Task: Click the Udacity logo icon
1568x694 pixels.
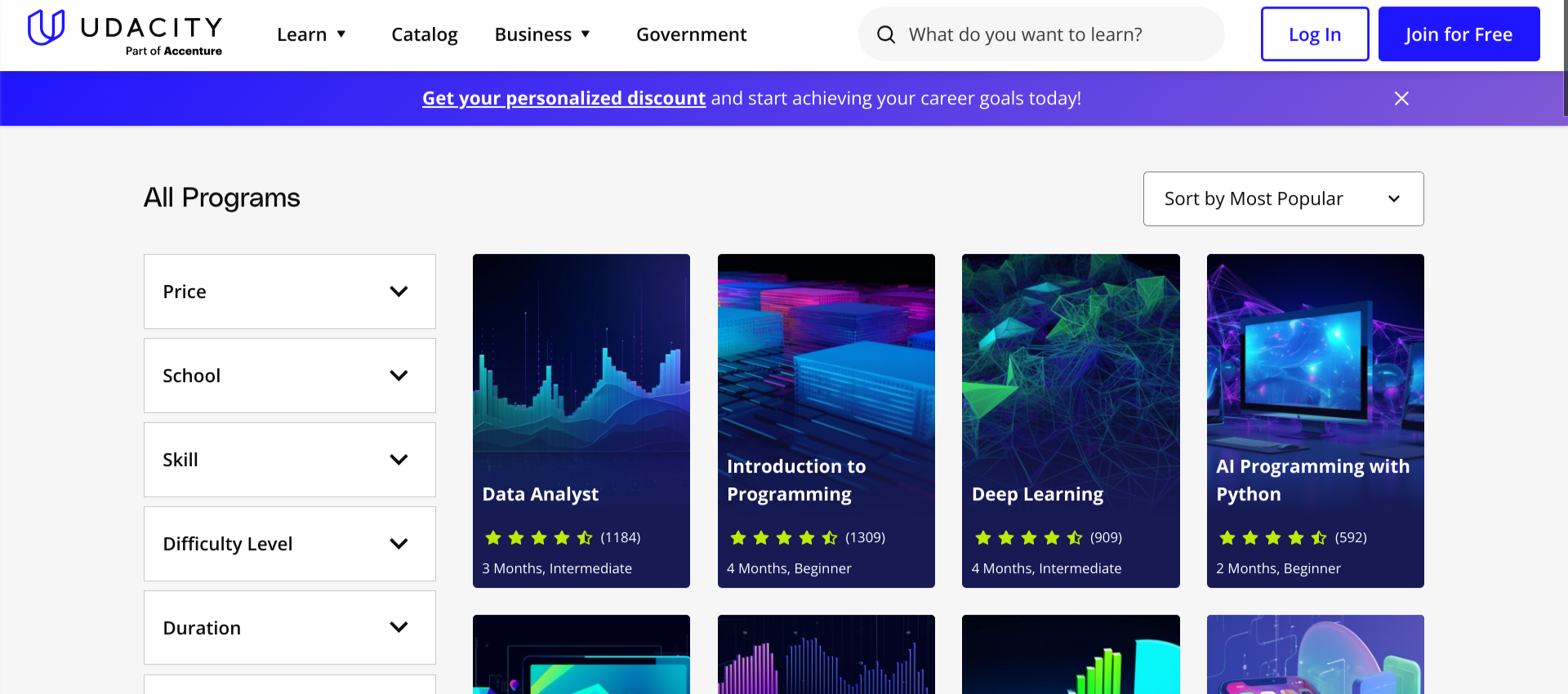Action: [x=46, y=27]
